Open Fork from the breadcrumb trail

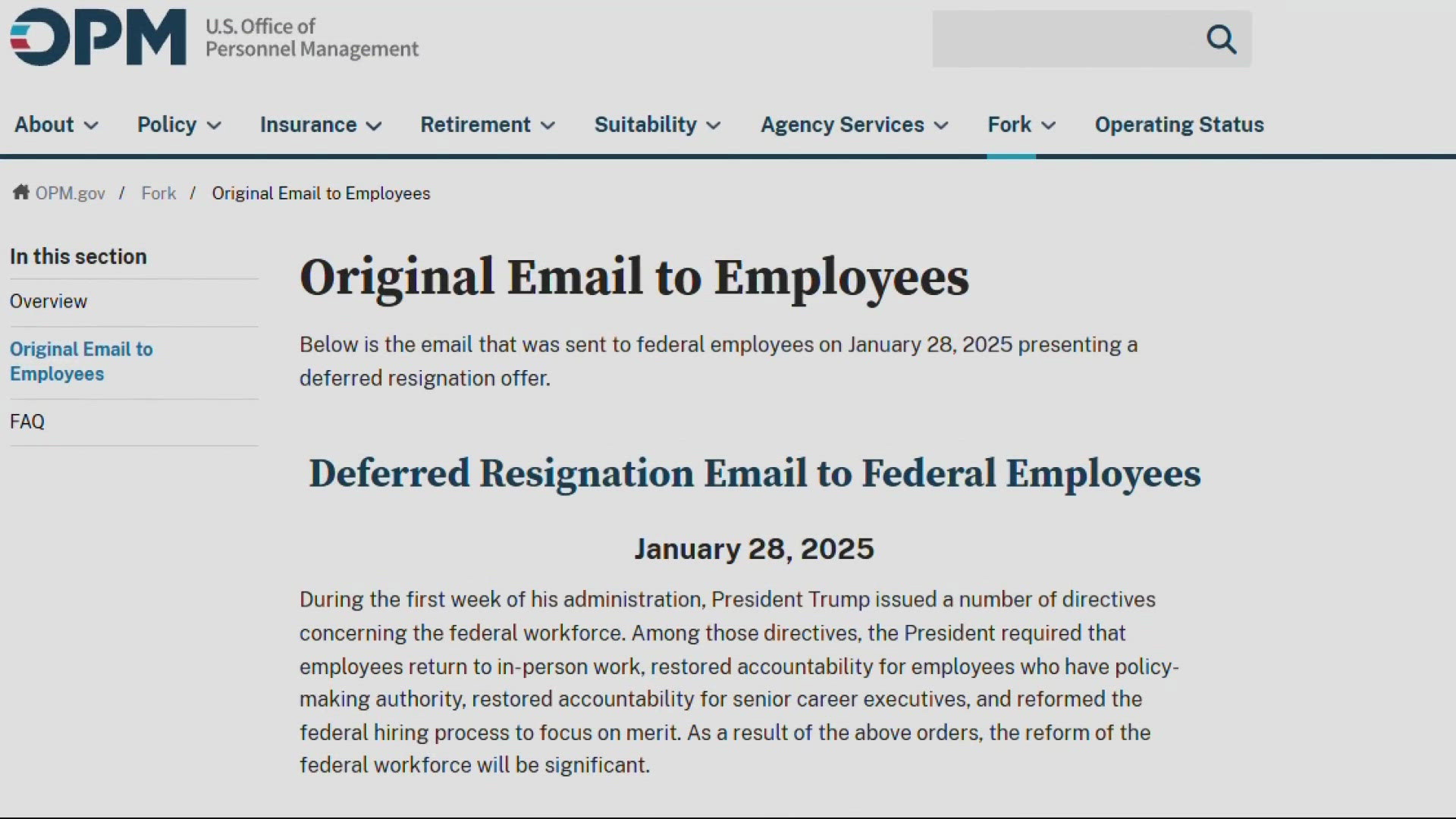pos(158,193)
